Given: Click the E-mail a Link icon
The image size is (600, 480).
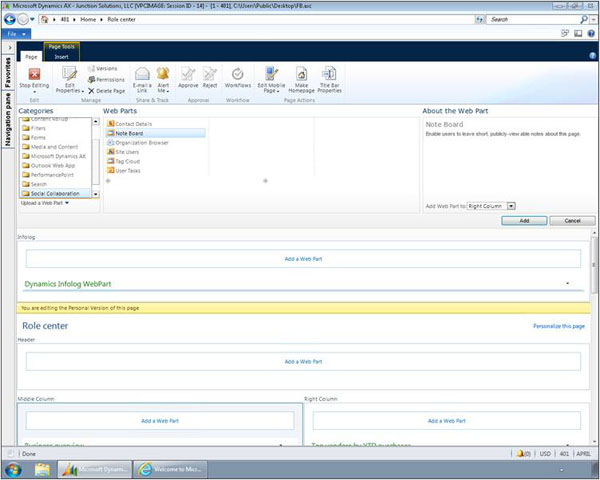Looking at the screenshot, I should (x=142, y=77).
